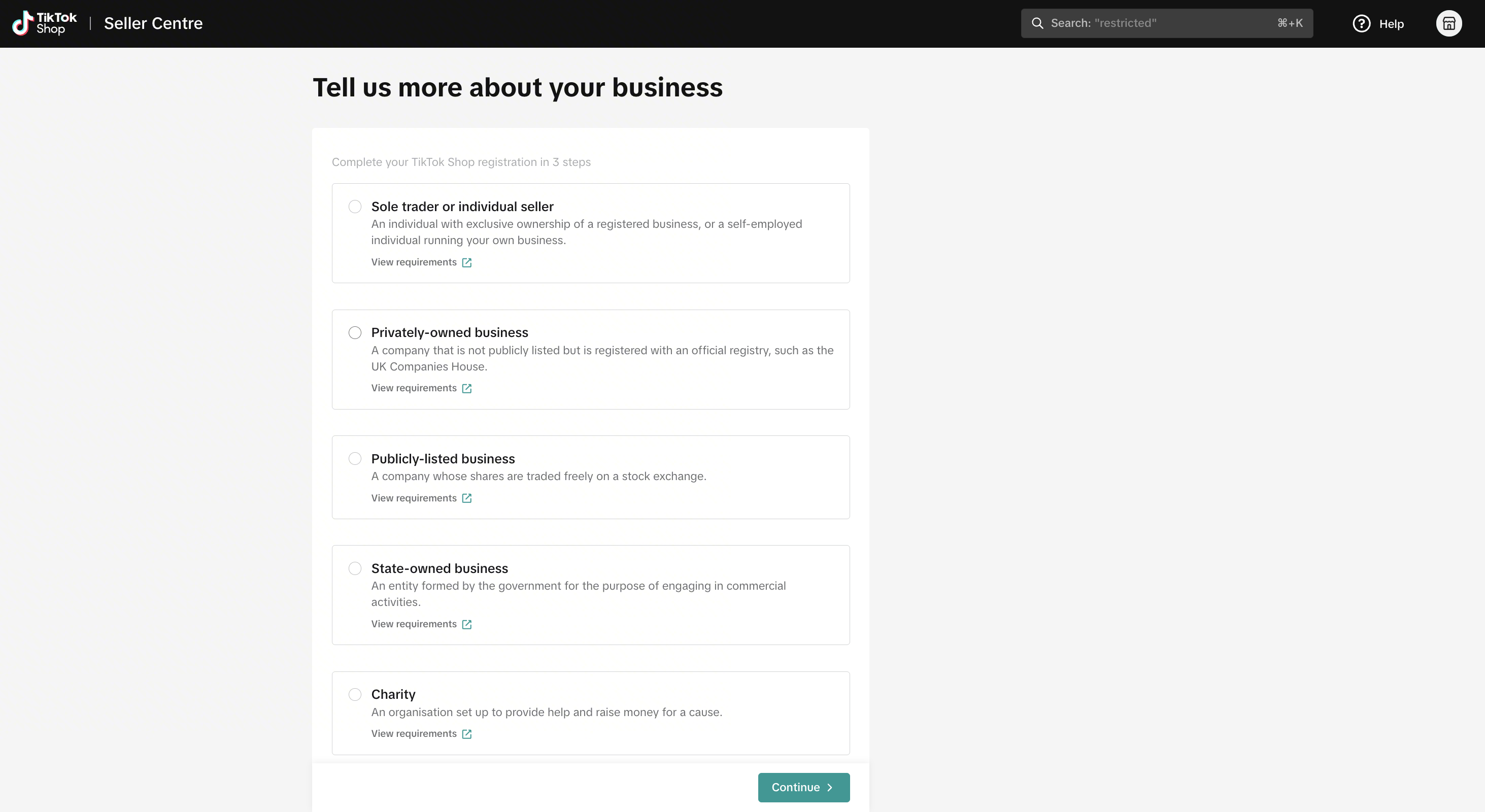
Task: Click external link icon under Sole trader
Action: [x=467, y=263]
